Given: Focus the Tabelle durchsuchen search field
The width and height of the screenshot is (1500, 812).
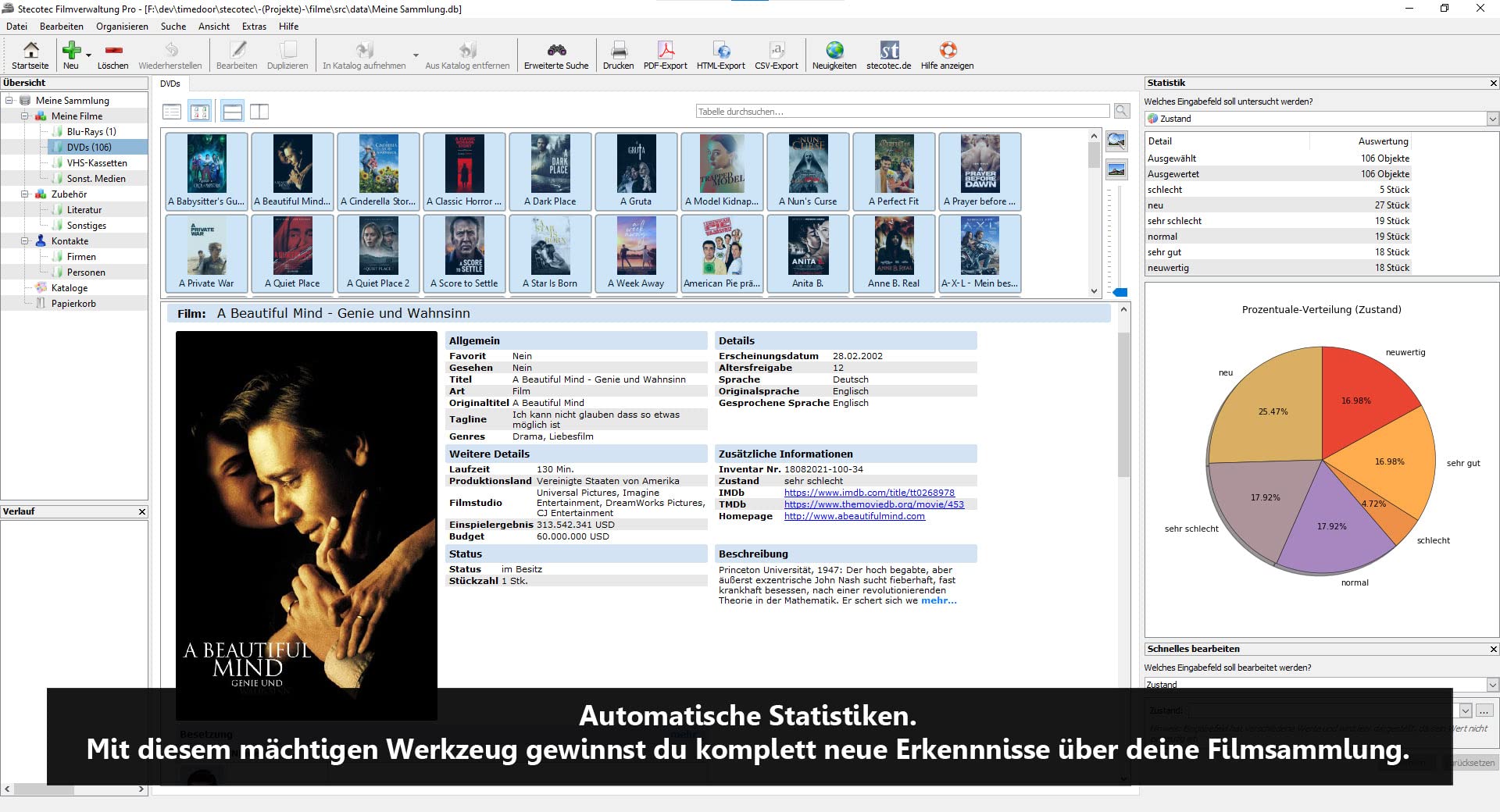Looking at the screenshot, I should [x=902, y=112].
